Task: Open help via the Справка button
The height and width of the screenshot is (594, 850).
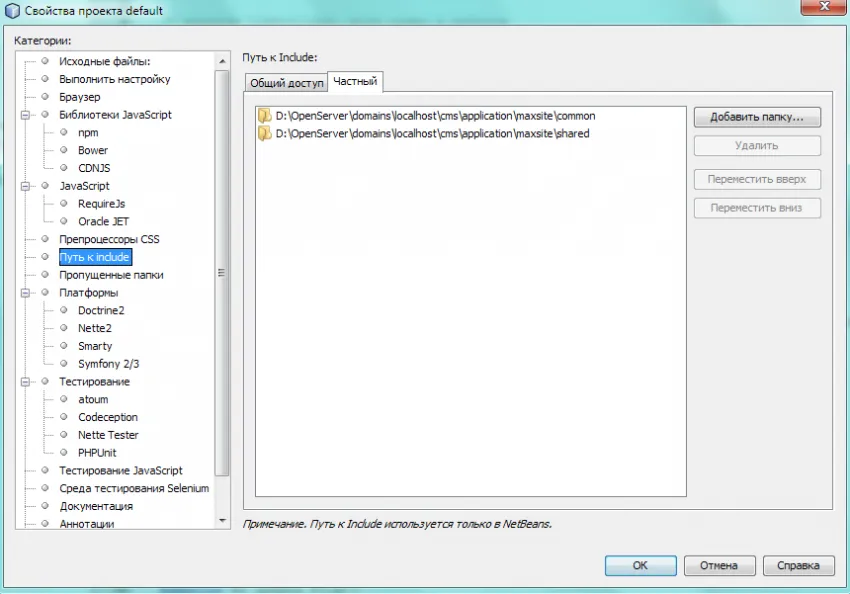Action: click(x=798, y=565)
